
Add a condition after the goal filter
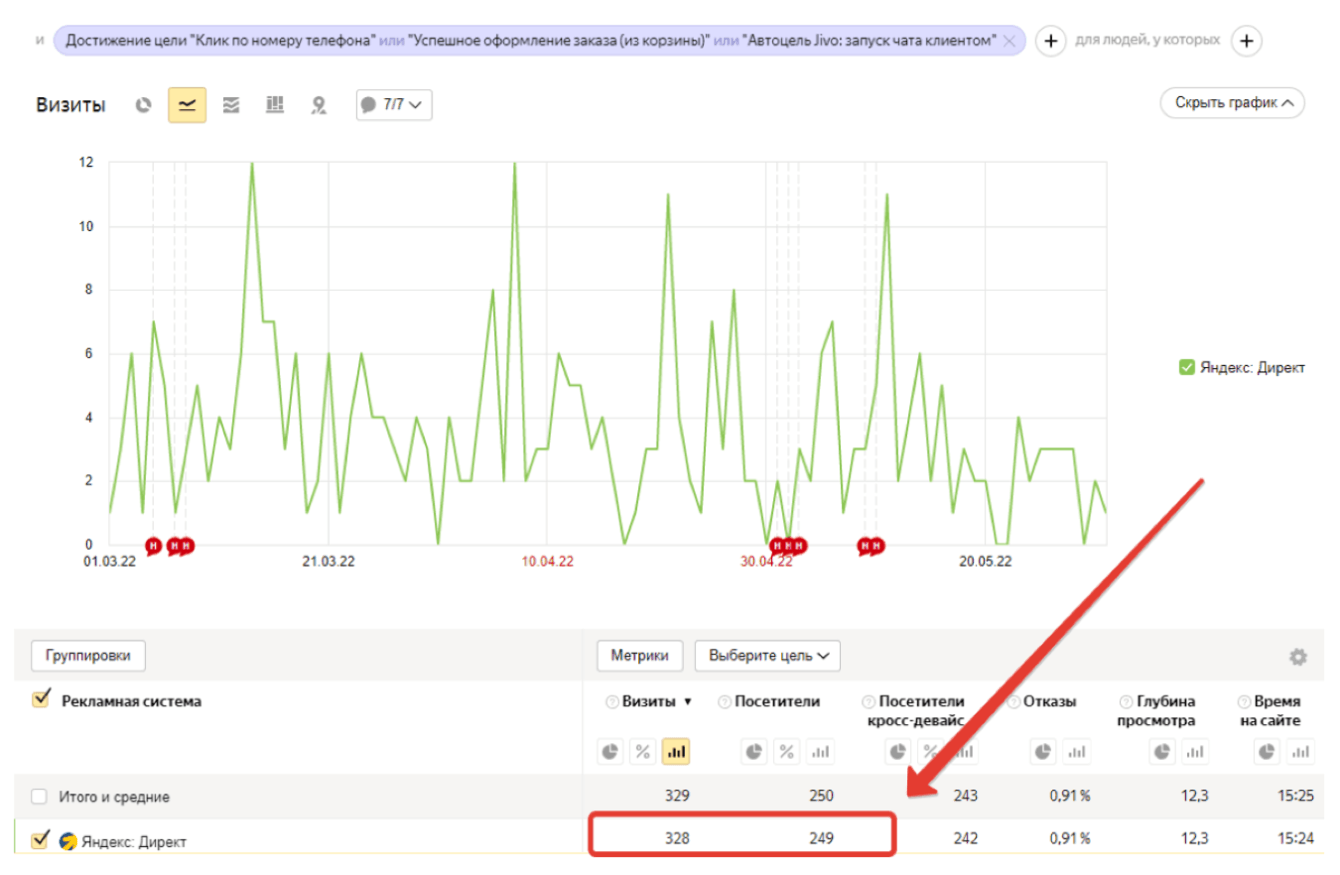click(x=1050, y=41)
